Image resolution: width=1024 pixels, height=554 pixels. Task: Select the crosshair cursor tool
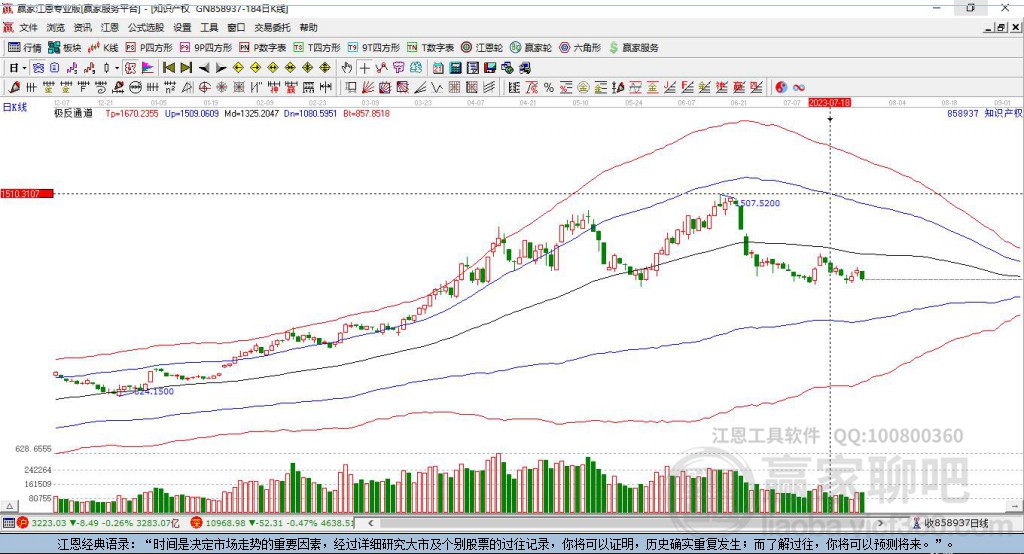click(365, 67)
